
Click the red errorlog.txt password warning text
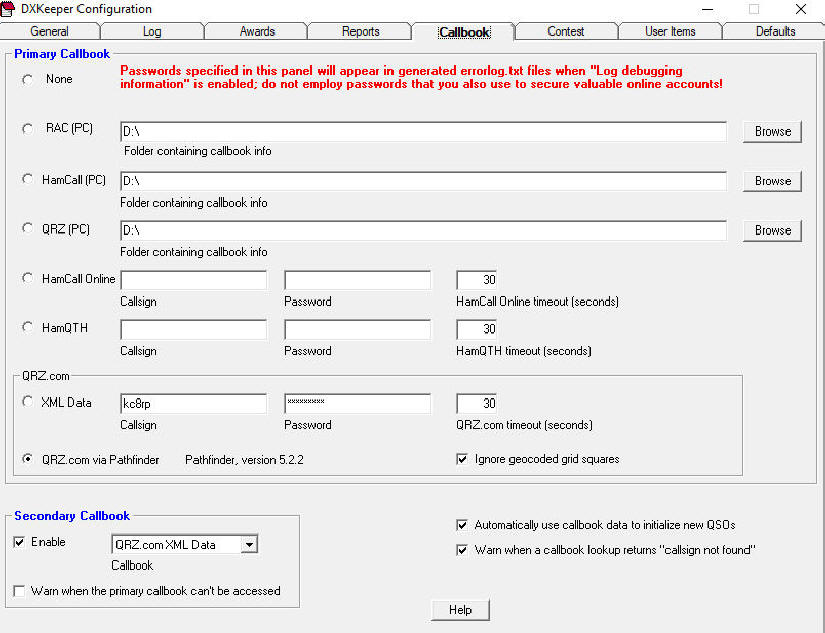point(421,77)
